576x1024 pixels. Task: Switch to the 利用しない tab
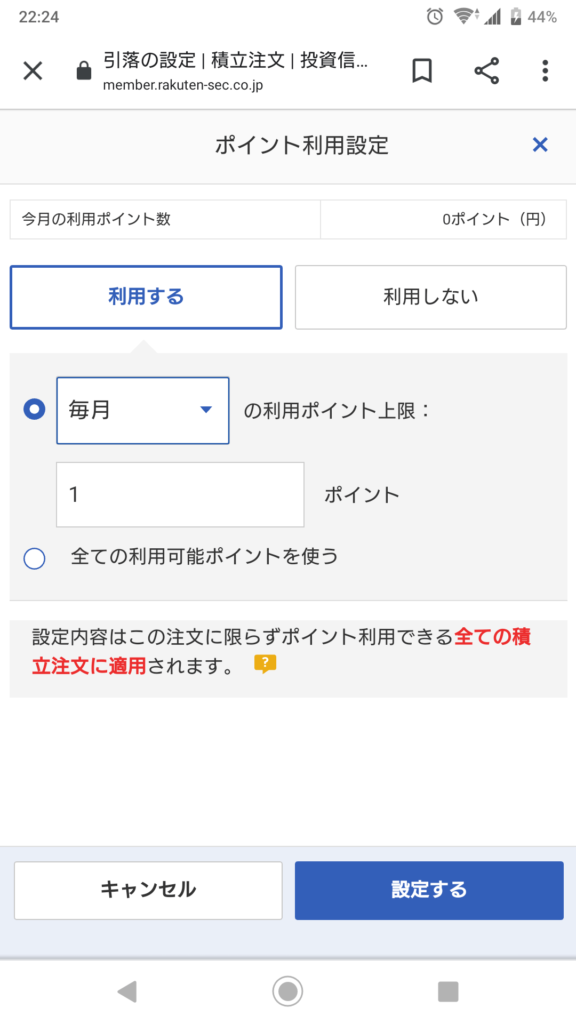(431, 297)
